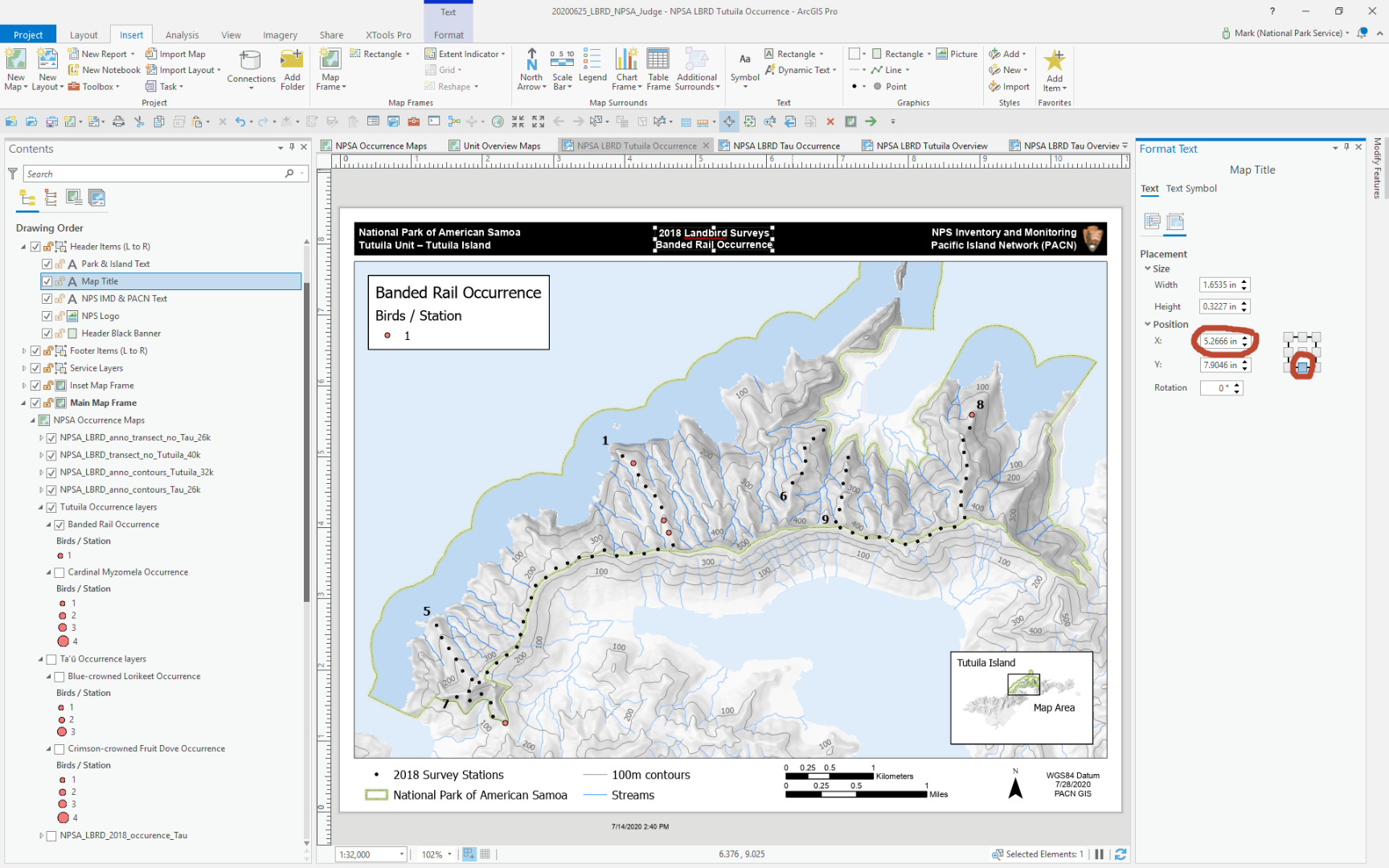
Task: Insert a Legend map surround
Action: point(592,59)
